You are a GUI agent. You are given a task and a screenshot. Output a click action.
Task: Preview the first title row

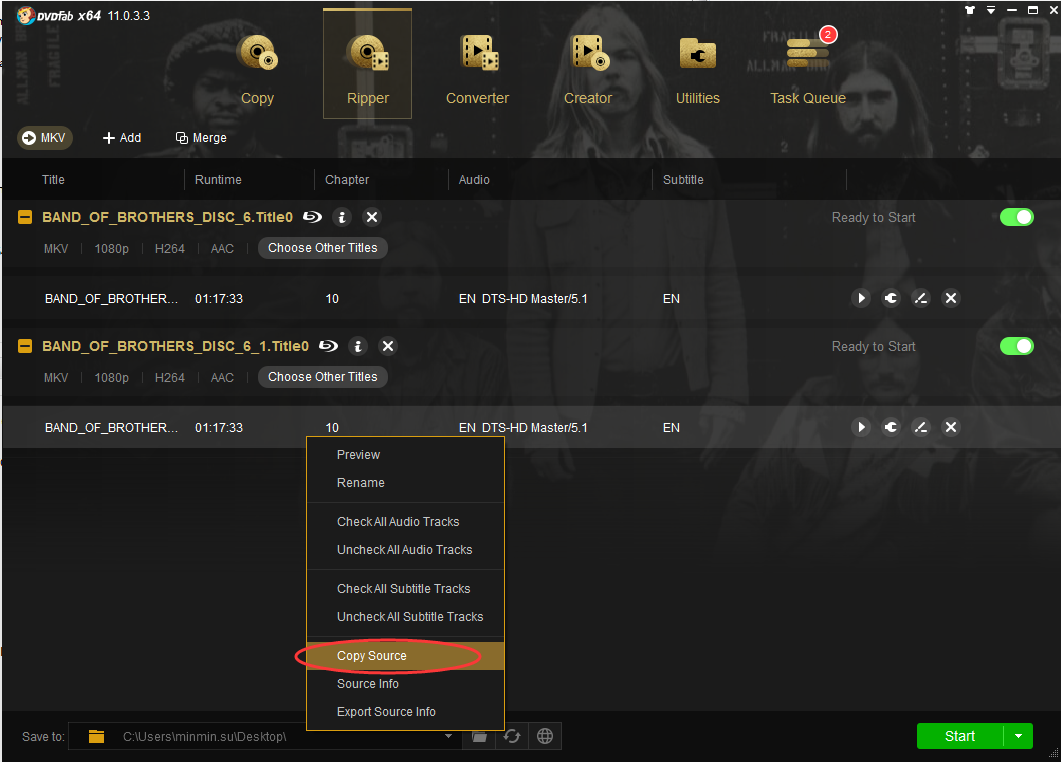coord(861,298)
